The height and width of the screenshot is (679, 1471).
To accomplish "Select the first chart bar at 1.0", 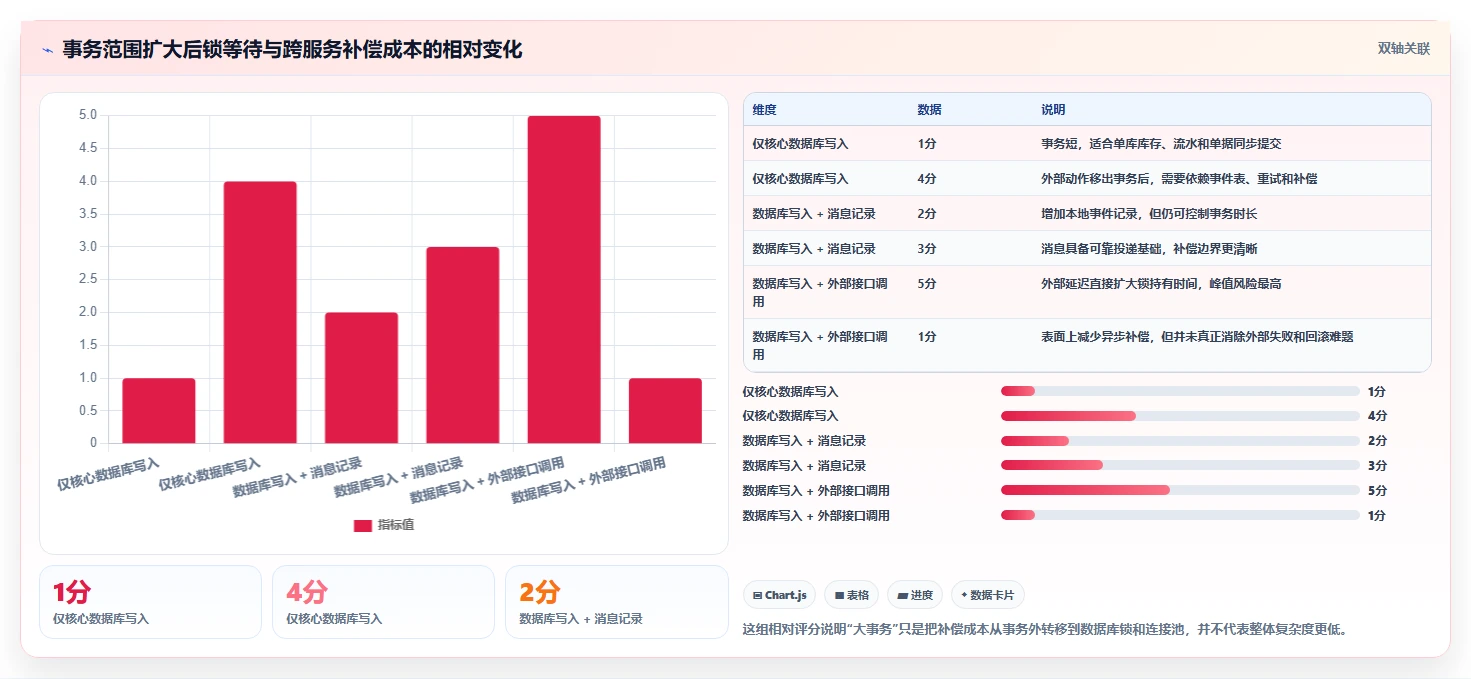I will (159, 410).
